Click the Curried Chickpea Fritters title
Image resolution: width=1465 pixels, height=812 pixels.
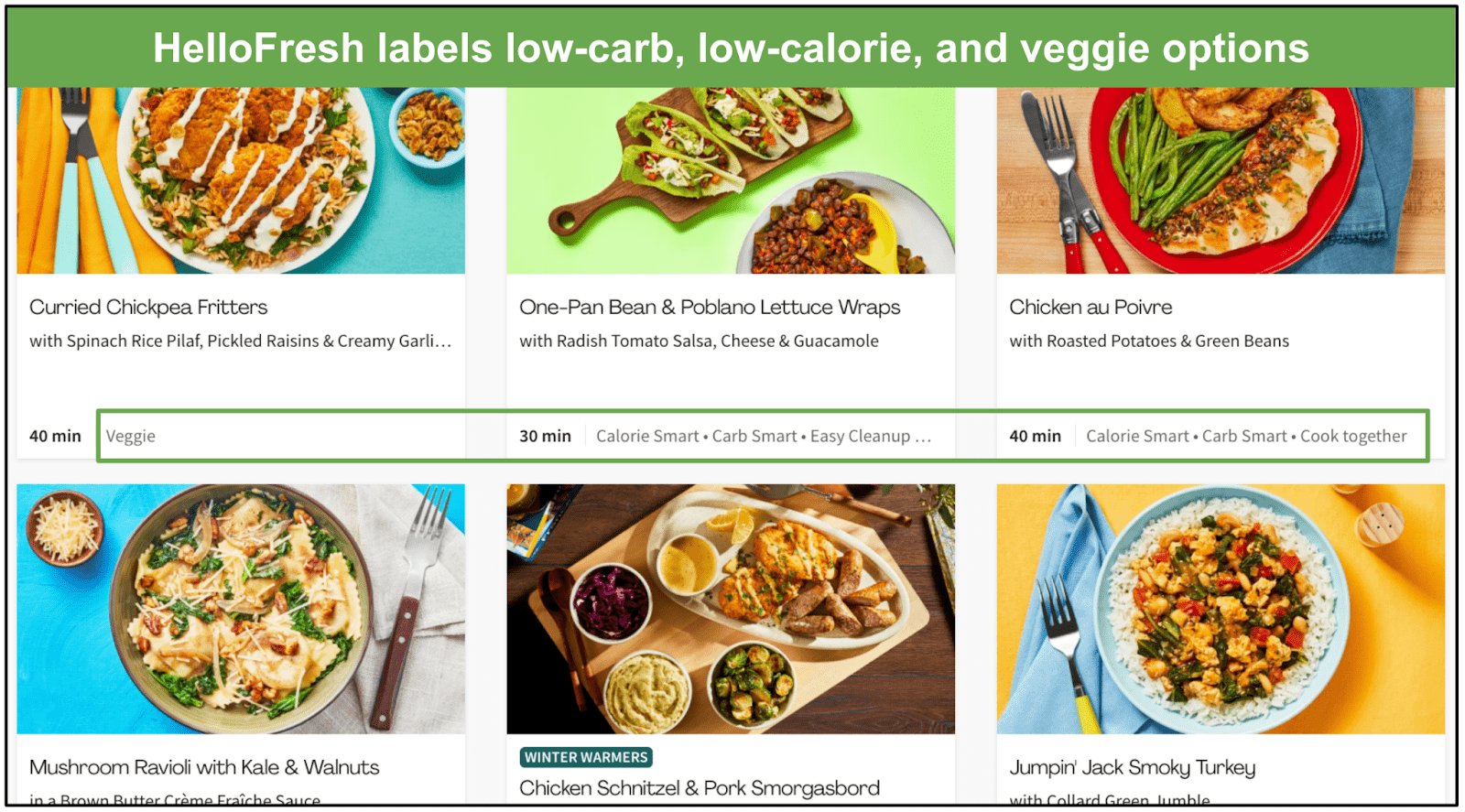pyautogui.click(x=148, y=308)
